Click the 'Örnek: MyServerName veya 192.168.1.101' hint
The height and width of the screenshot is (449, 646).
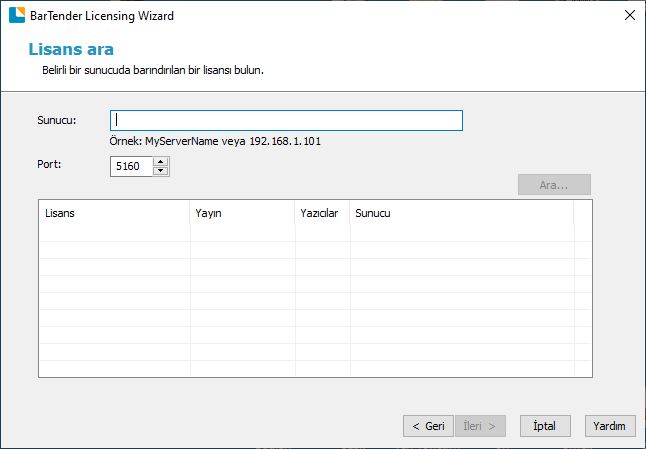point(215,141)
